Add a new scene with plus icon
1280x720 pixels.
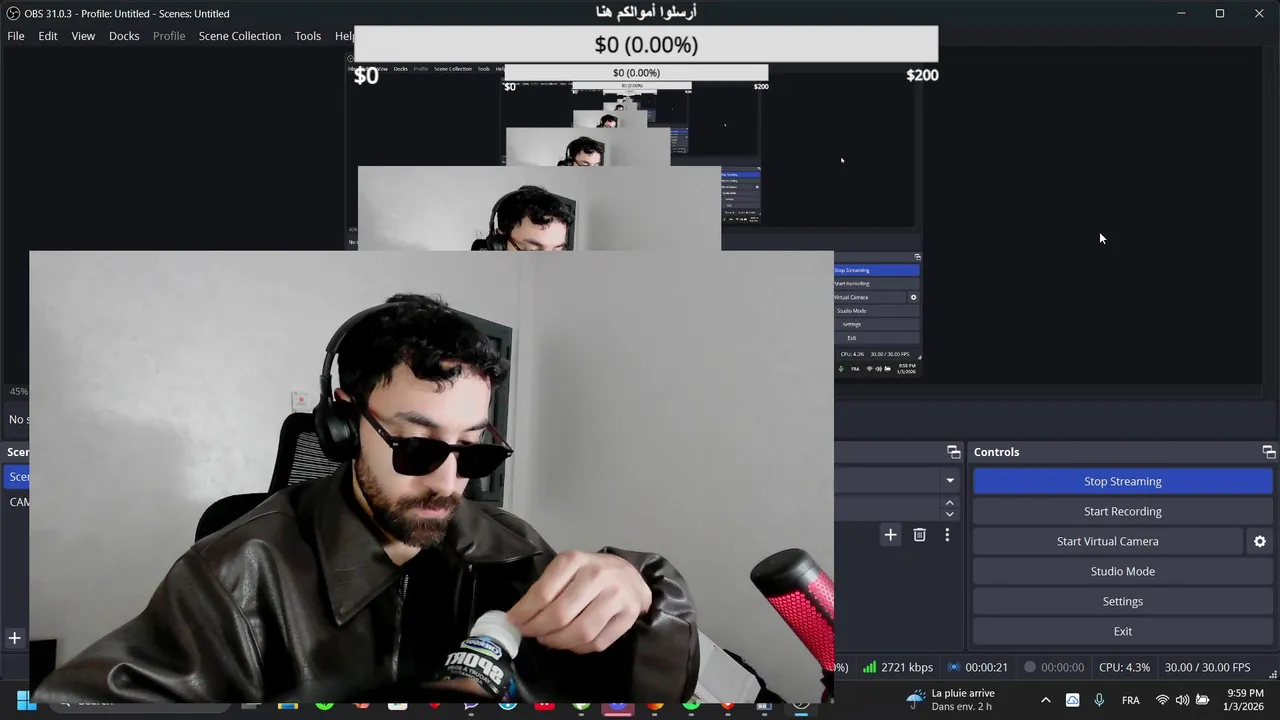coord(15,638)
